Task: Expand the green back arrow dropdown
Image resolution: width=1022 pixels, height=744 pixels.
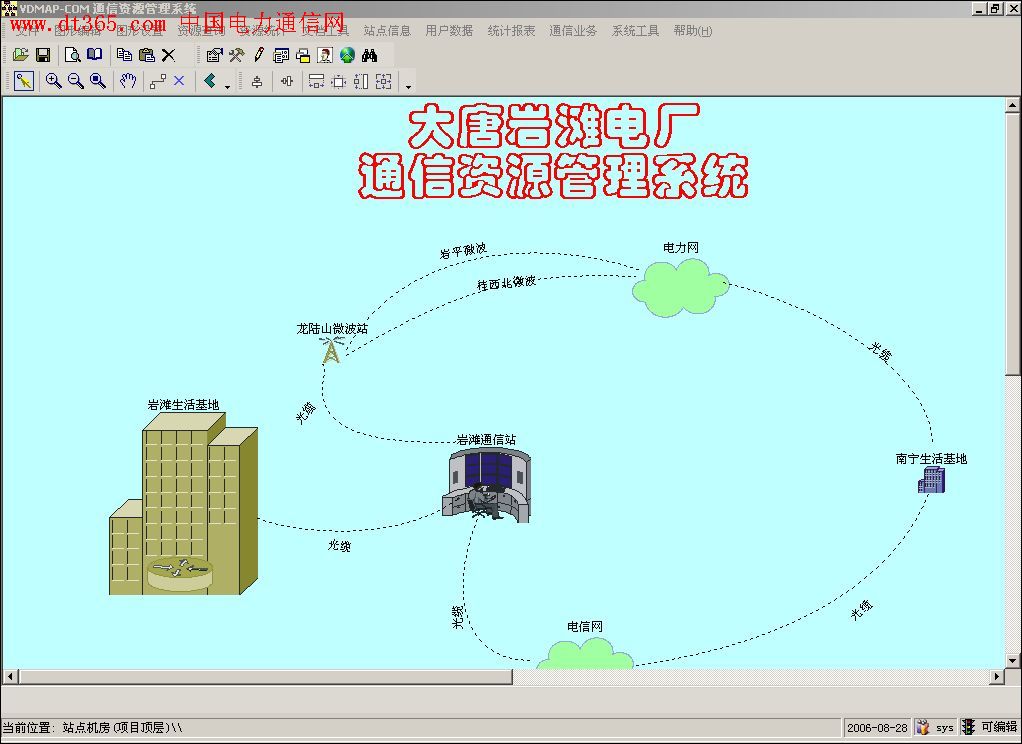Action: coord(228,86)
